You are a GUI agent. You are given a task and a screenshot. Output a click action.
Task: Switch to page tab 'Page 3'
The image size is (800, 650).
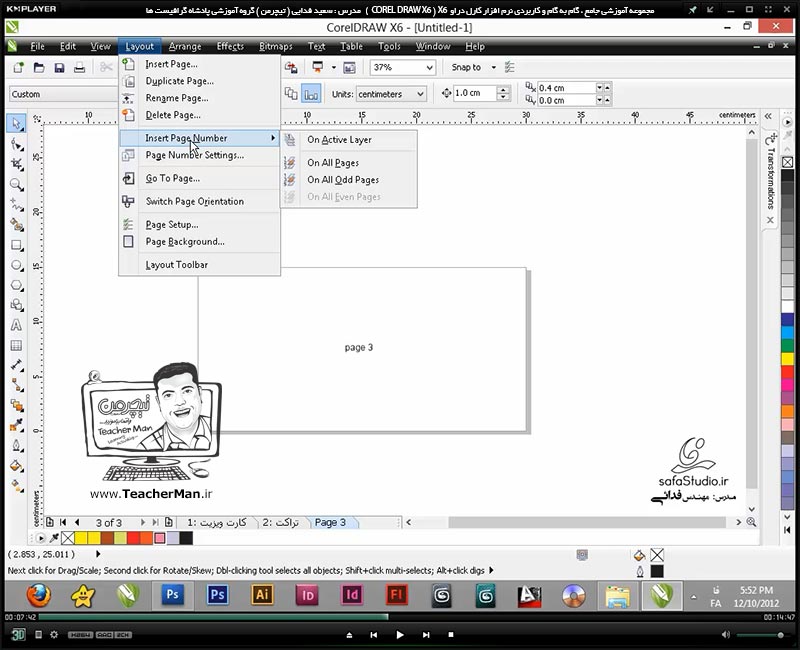coord(330,522)
